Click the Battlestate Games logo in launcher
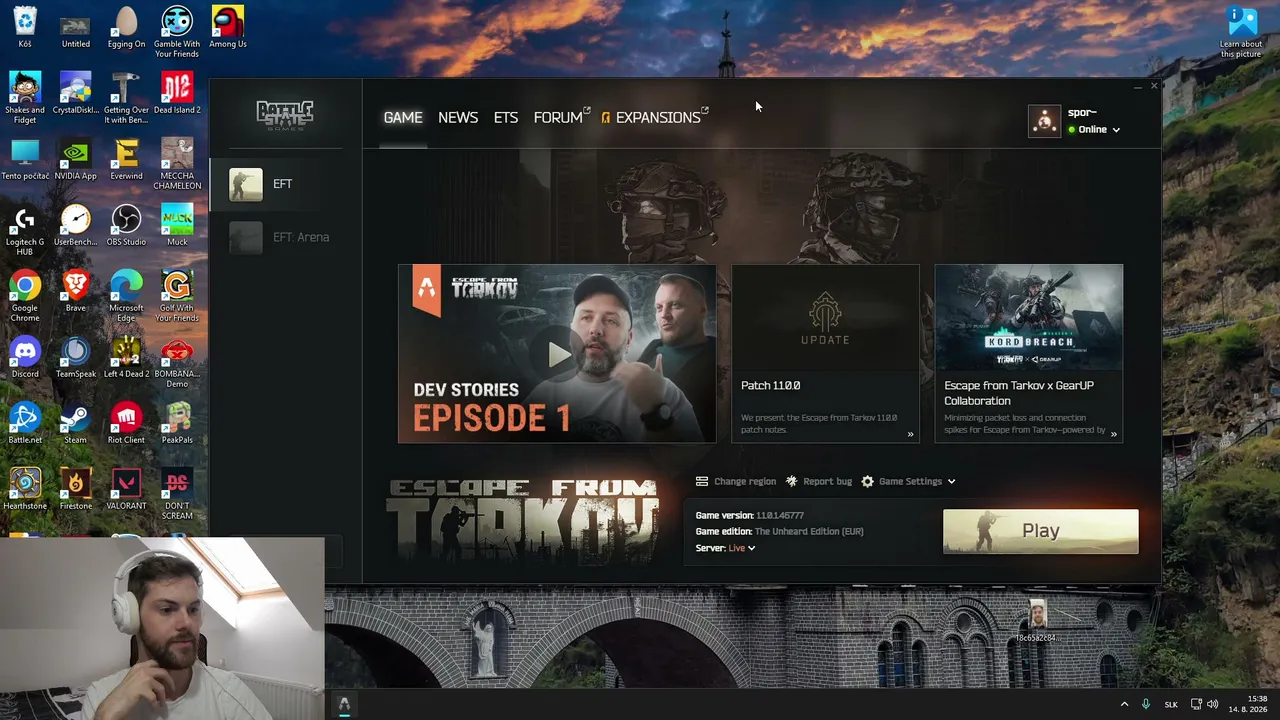The height and width of the screenshot is (720, 1280). tap(285, 115)
